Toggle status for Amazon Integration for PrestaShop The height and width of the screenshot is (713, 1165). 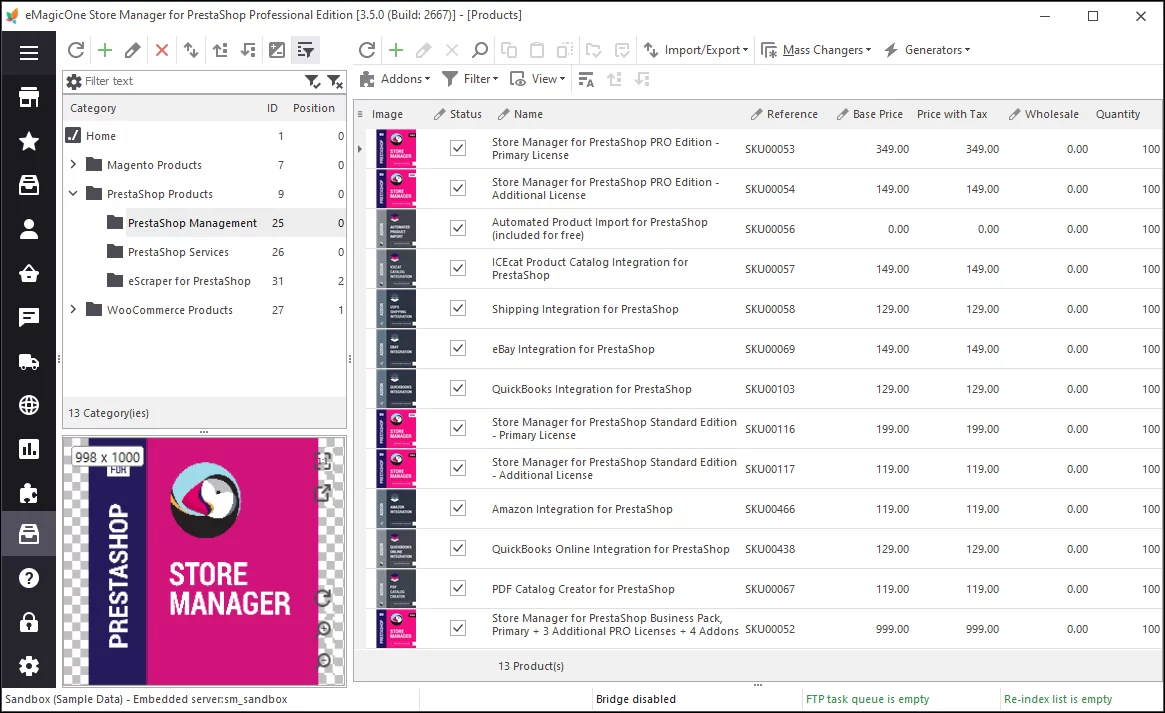point(458,509)
